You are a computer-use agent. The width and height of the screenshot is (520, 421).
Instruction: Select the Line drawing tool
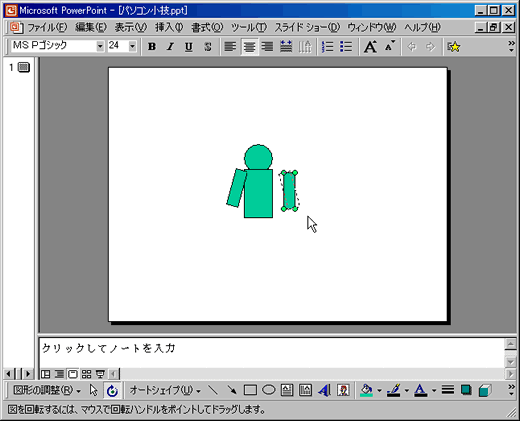213,390
